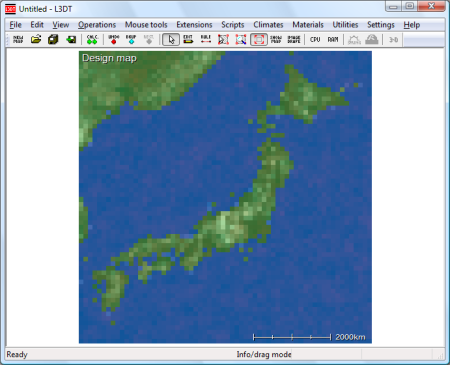Click the Image Drape toolbar icon
This screenshot has width=450, height=365.
pos(294,39)
